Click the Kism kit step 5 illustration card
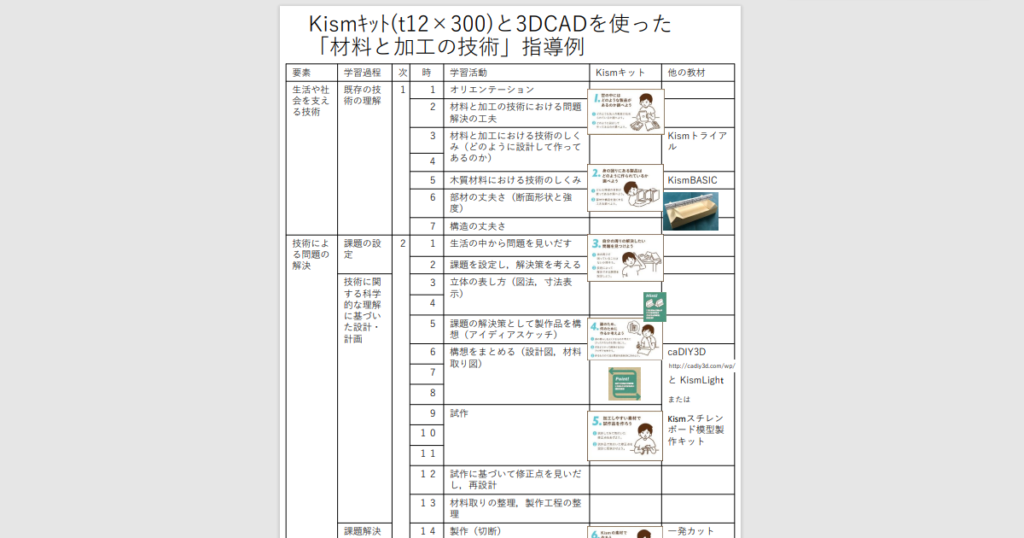 point(626,436)
